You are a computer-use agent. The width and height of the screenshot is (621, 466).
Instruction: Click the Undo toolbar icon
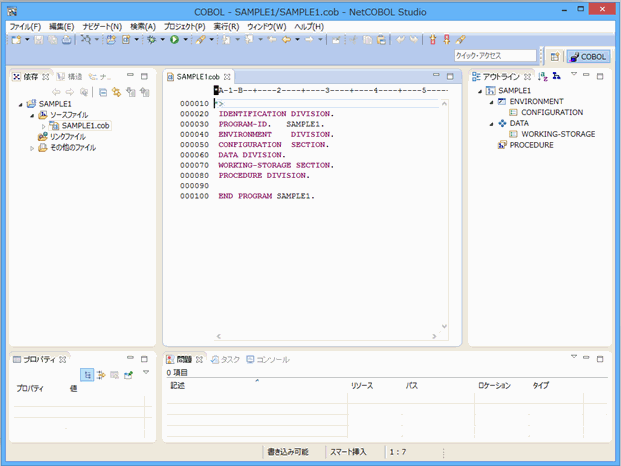tap(401, 40)
